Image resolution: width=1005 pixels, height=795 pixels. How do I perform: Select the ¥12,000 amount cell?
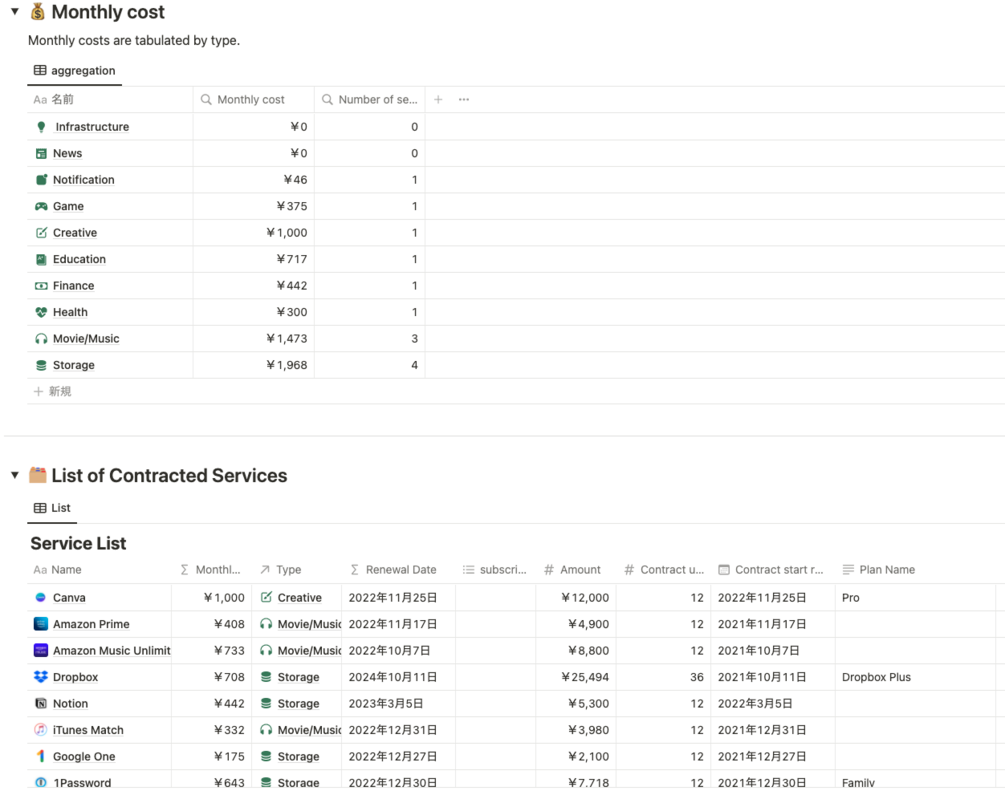576,598
